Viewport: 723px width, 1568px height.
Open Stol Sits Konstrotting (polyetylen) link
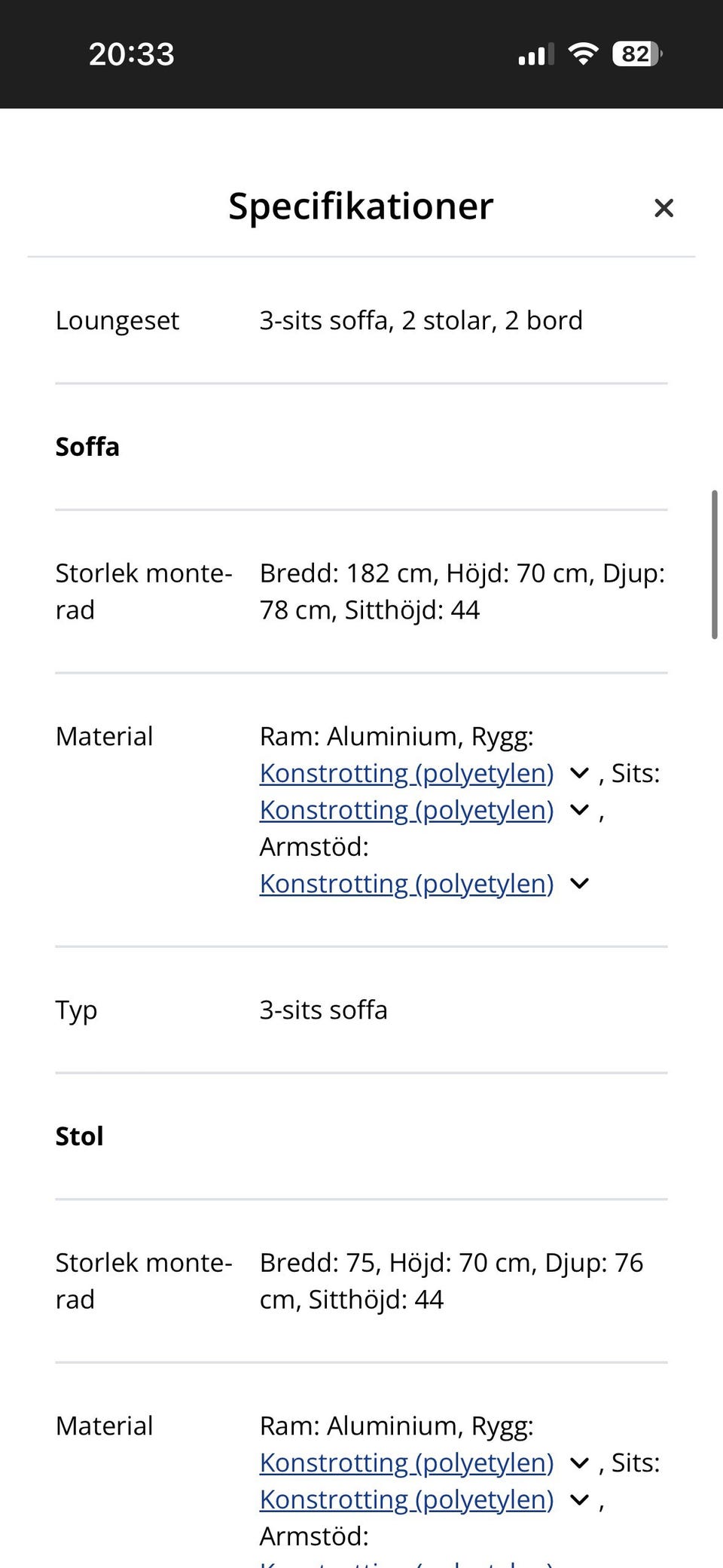(x=407, y=1499)
